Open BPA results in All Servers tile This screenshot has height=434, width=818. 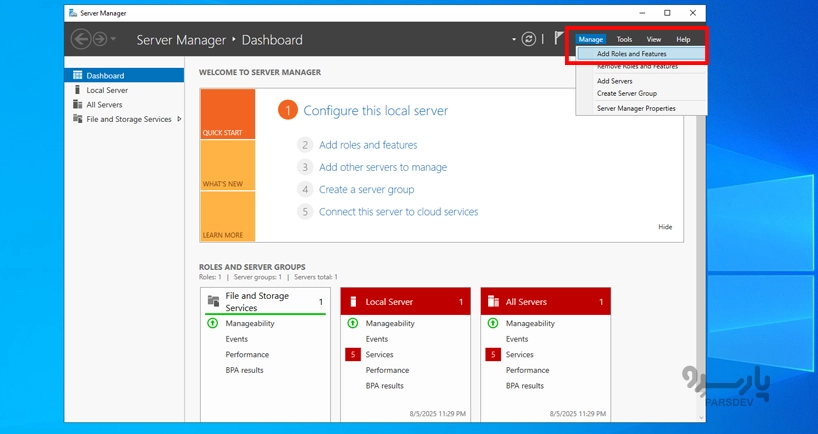pos(525,386)
